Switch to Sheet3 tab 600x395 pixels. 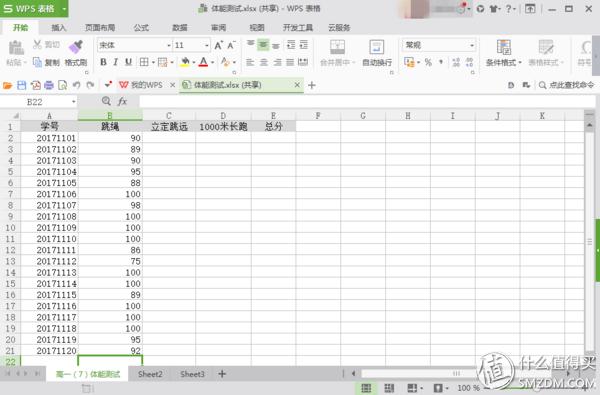pos(192,374)
